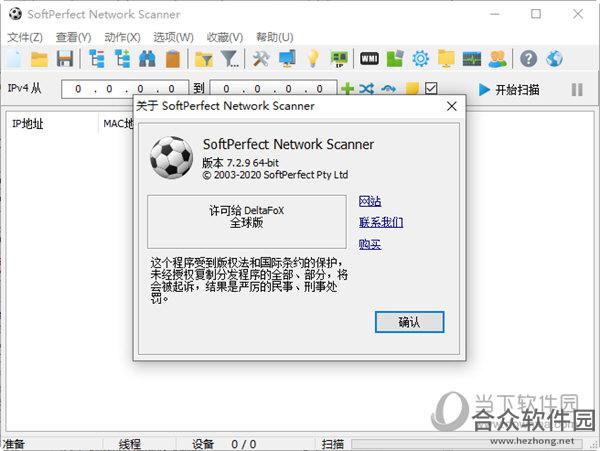Close the About SoftPerfect Network Scanner dialog

tap(452, 106)
